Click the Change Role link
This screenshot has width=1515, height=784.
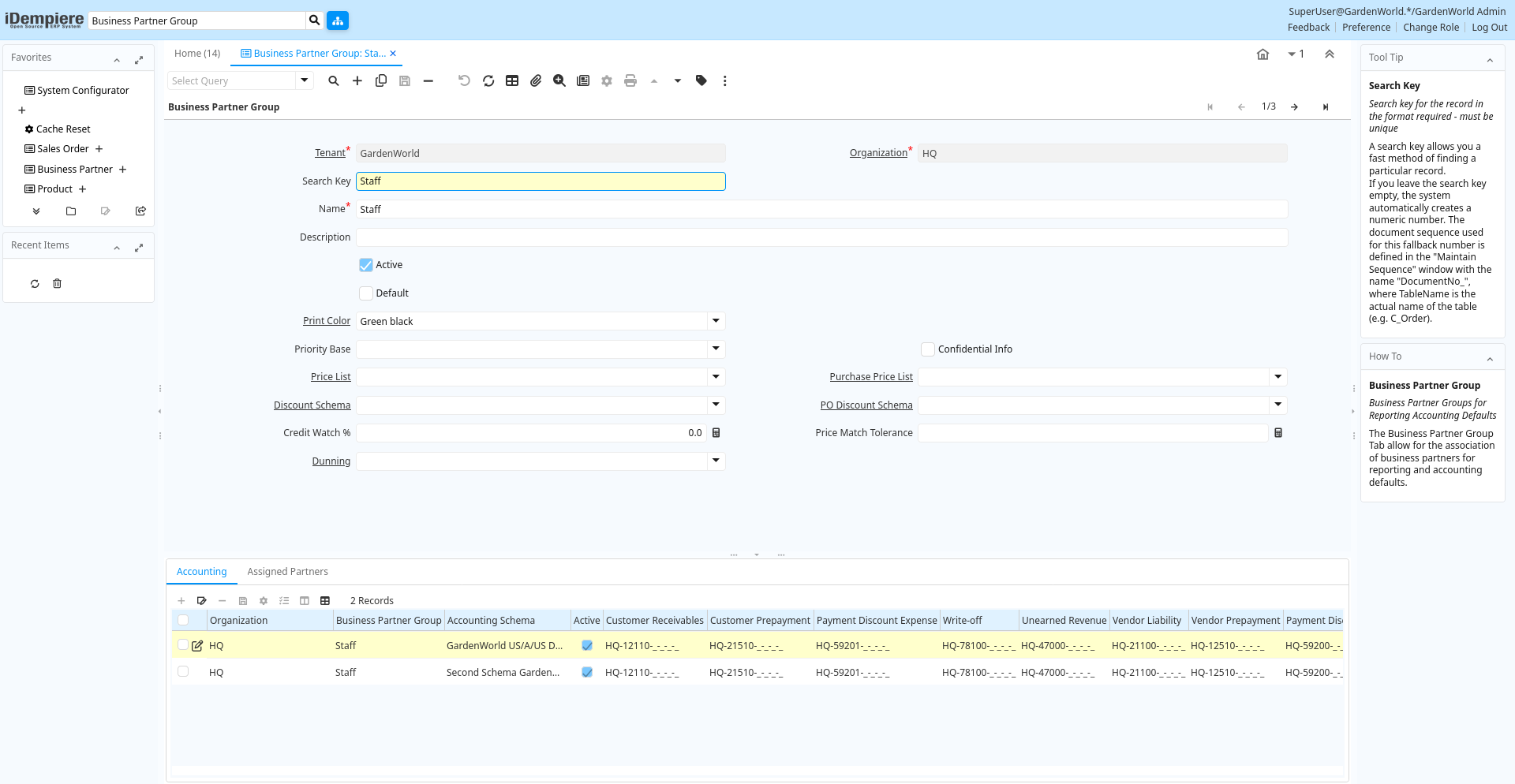click(1431, 27)
